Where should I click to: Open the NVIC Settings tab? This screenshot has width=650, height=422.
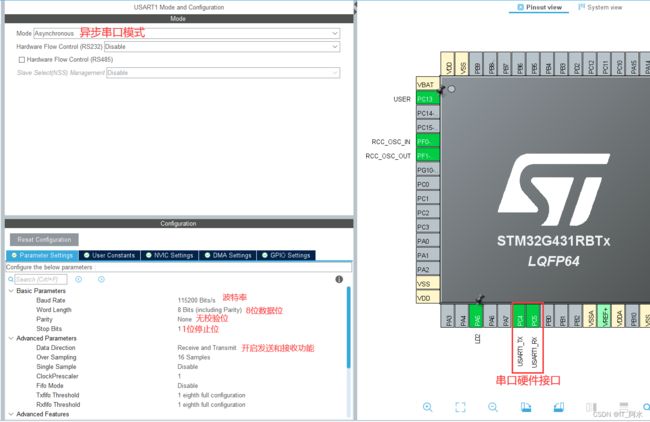click(170, 255)
